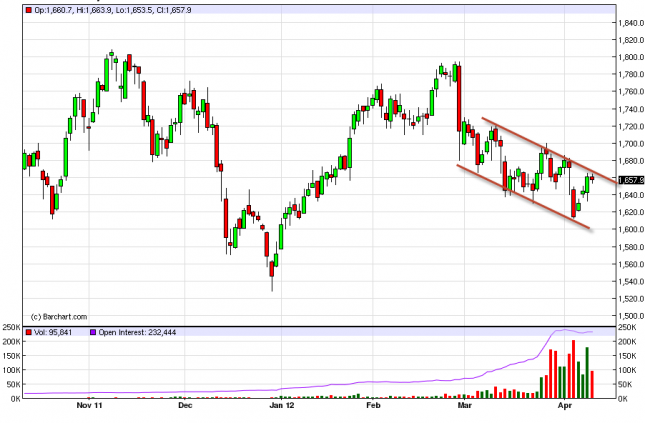Click the long red candle at end of February

click(459, 98)
